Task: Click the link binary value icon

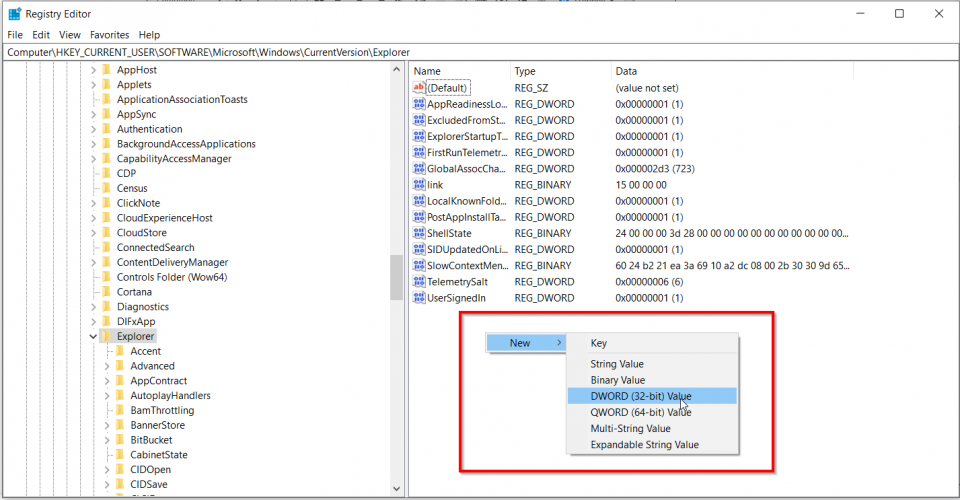Action: pos(419,185)
